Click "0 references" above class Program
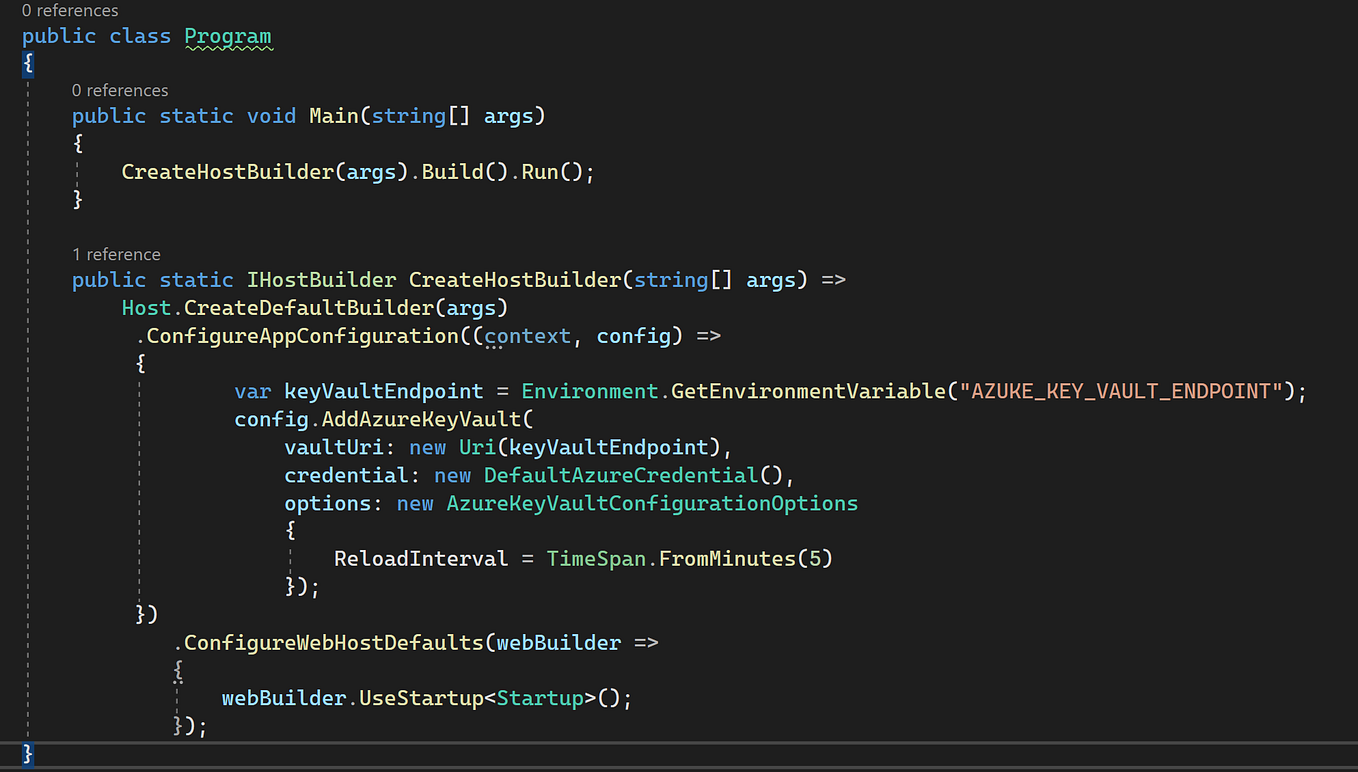The image size is (1358, 772). (69, 10)
